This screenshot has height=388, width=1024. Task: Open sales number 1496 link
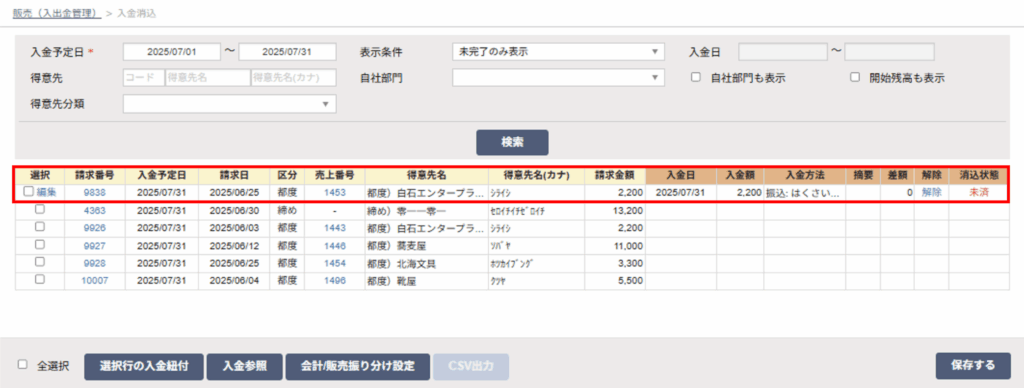[x=334, y=281]
